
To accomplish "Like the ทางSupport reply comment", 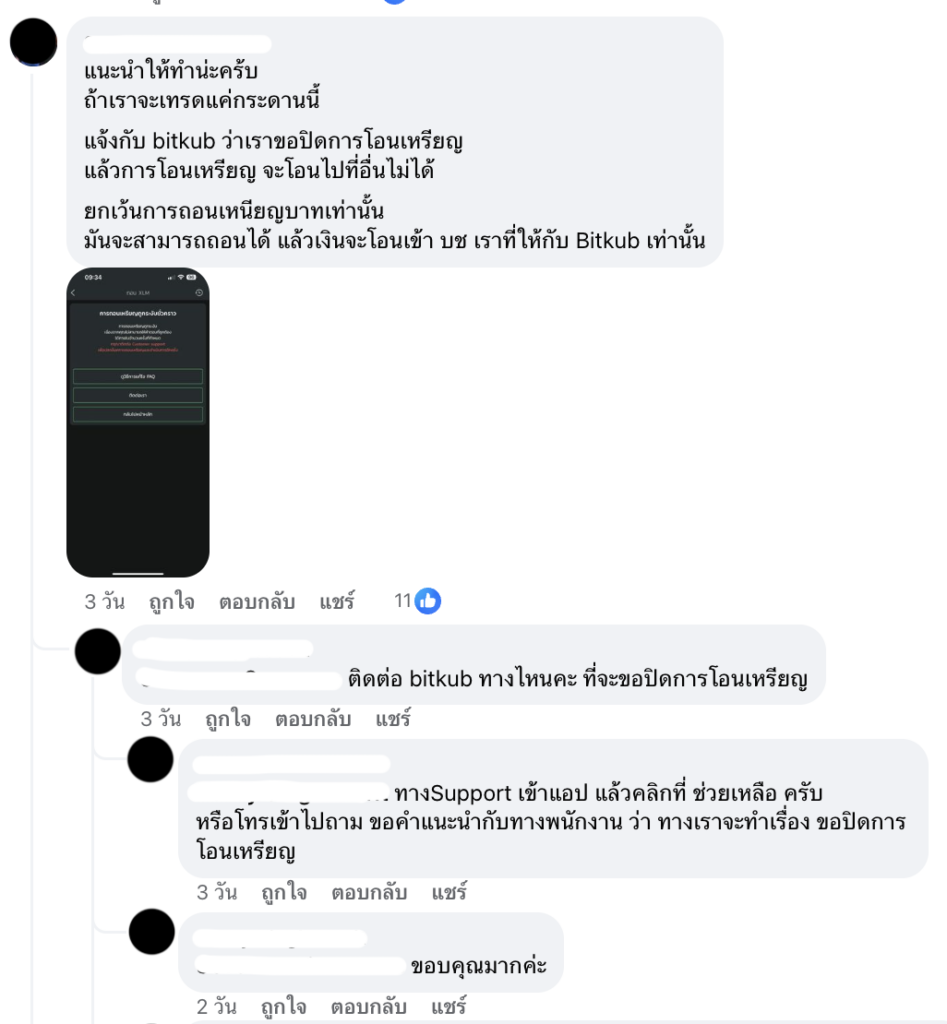I will click(x=284, y=892).
